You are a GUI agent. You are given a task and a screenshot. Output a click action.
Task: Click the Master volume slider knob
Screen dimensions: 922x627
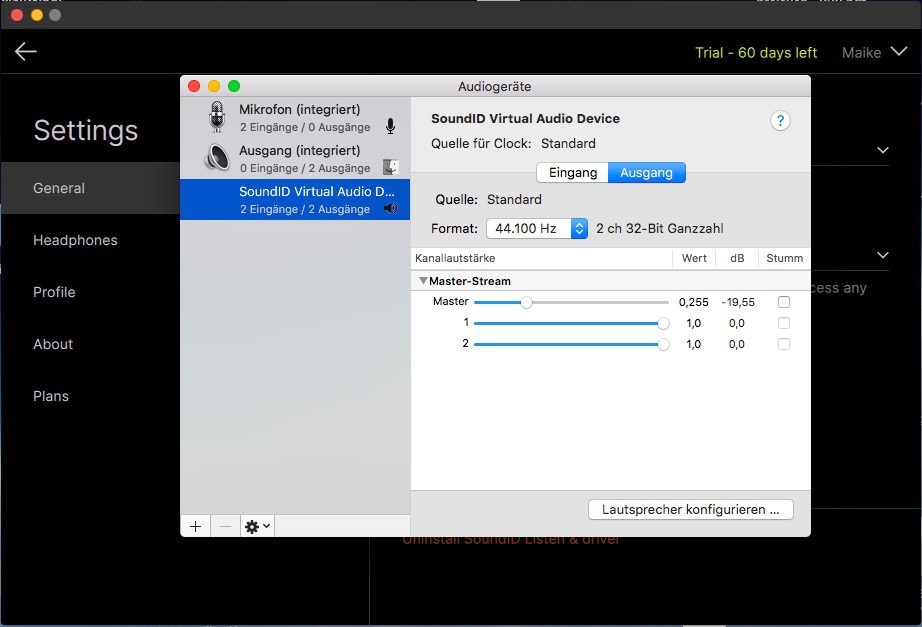(526, 302)
